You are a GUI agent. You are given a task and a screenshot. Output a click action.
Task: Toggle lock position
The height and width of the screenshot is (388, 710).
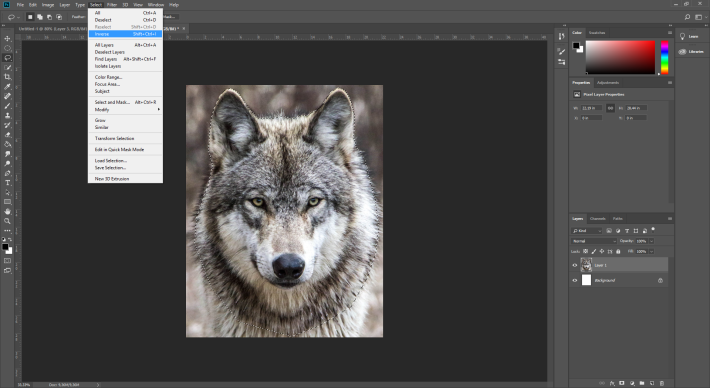pos(602,251)
